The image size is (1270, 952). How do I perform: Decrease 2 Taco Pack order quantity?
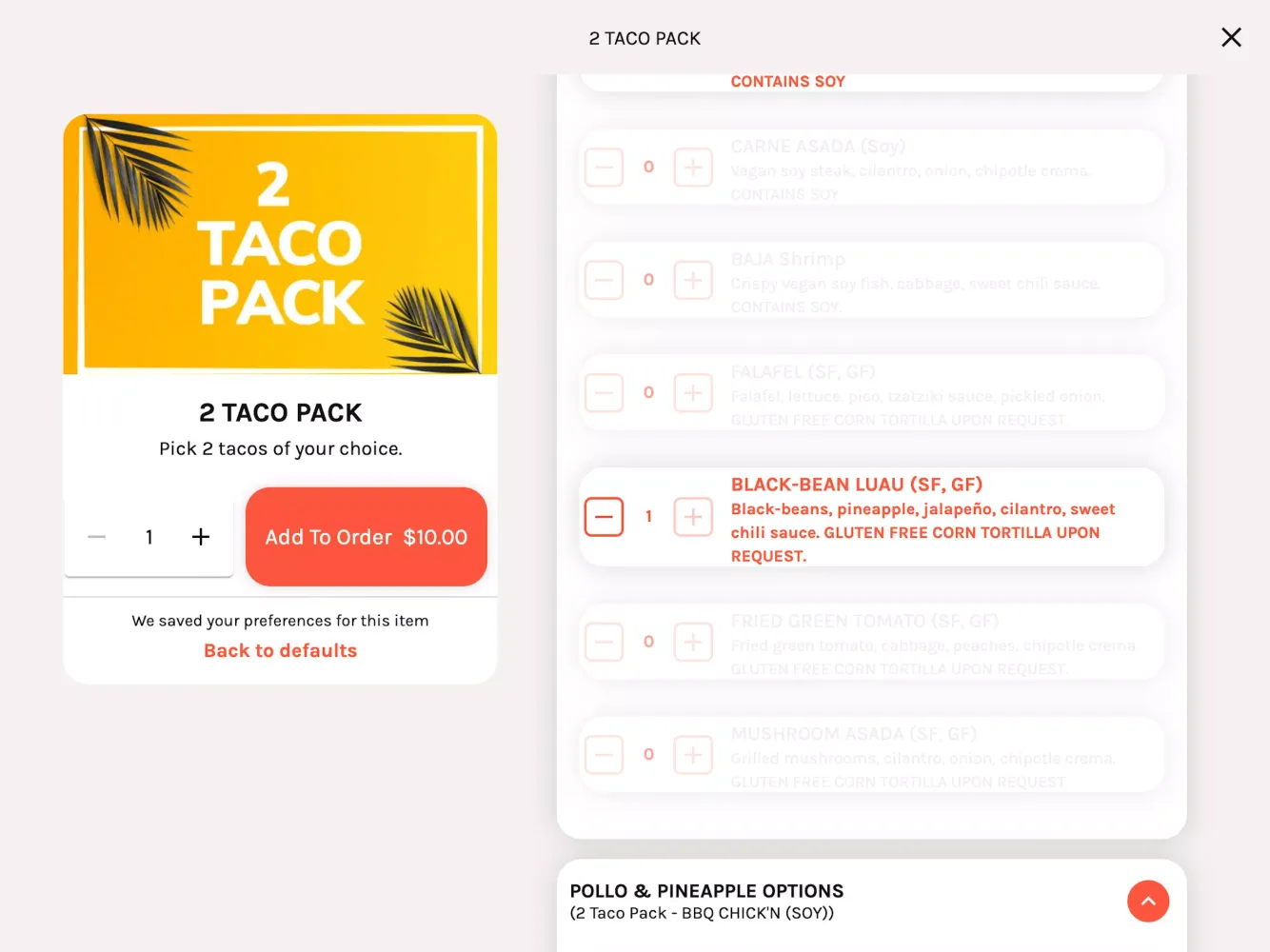[97, 537]
